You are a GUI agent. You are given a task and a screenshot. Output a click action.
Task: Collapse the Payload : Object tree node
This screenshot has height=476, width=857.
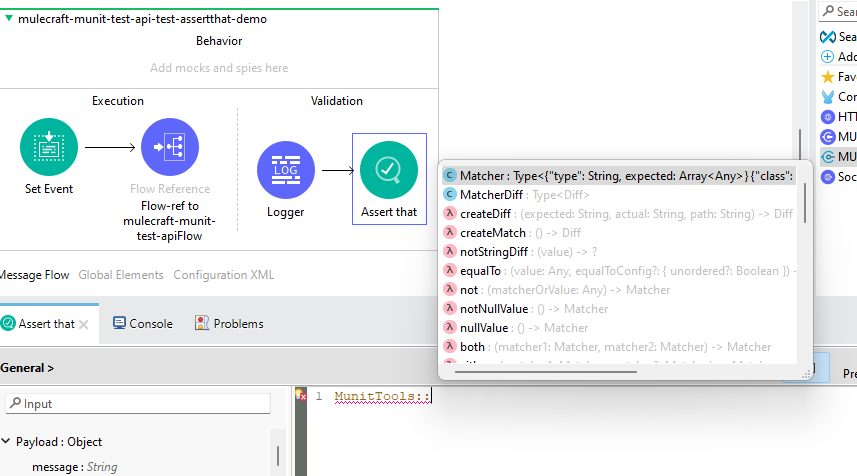(x=7, y=442)
